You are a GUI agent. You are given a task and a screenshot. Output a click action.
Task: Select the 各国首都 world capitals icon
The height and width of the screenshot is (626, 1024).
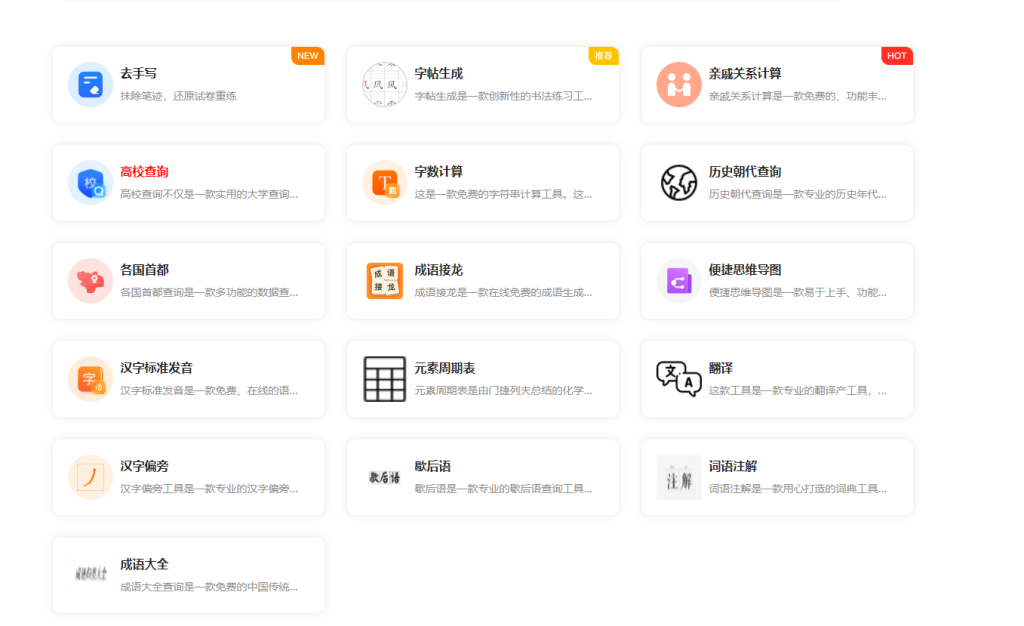coord(90,280)
